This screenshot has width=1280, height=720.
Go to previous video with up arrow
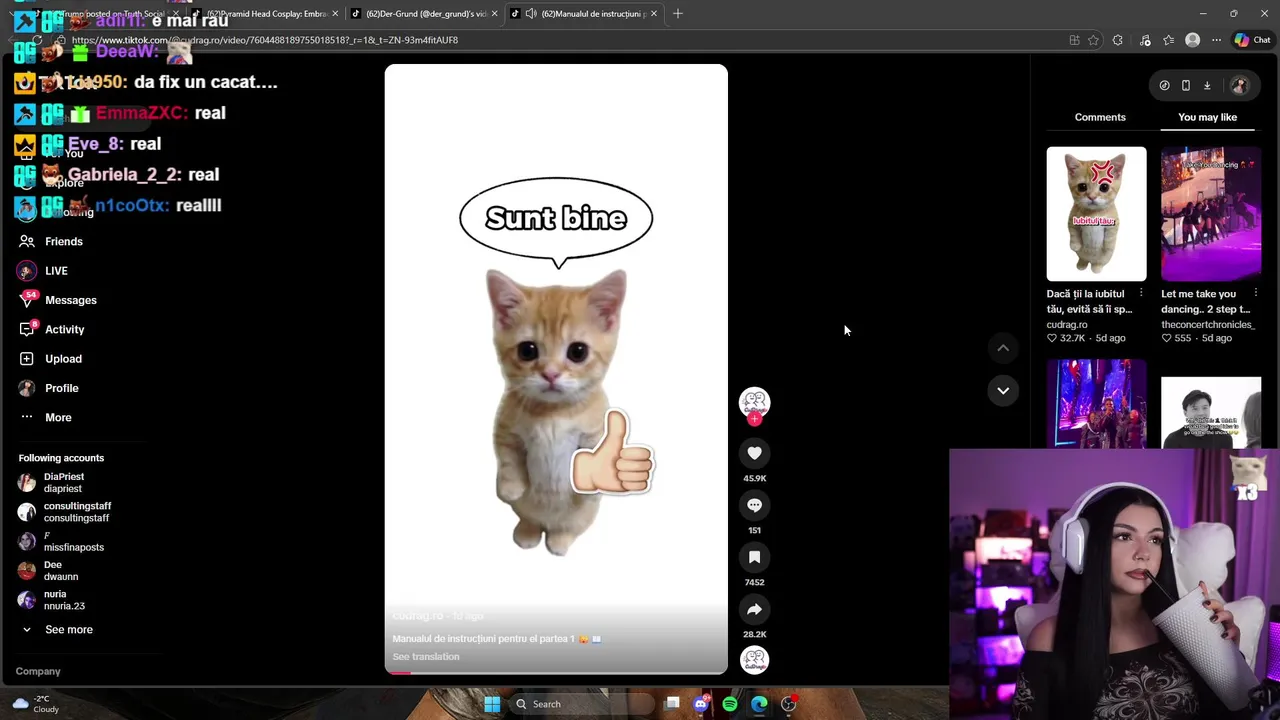tap(1003, 348)
